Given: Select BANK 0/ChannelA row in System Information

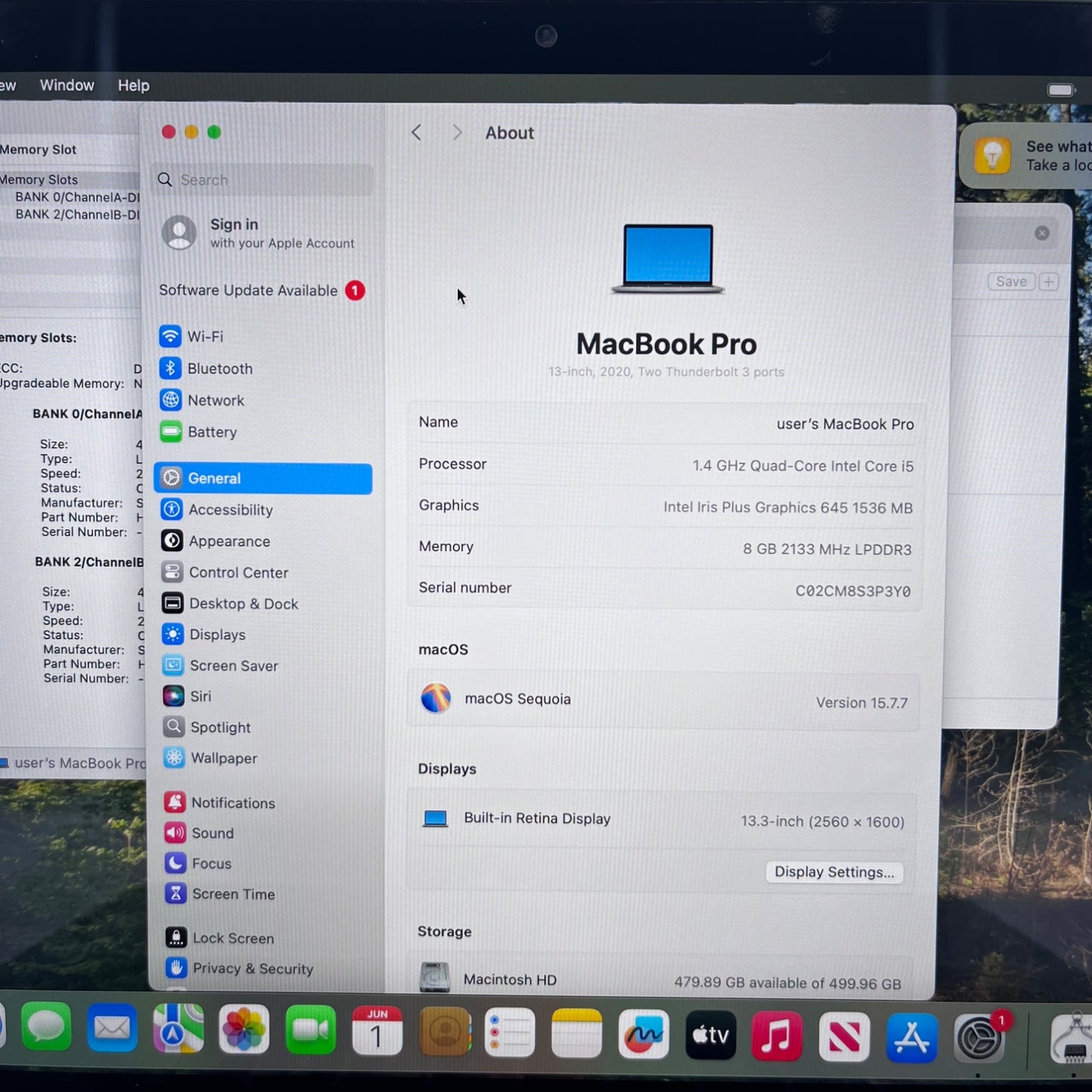Looking at the screenshot, I should (77, 197).
